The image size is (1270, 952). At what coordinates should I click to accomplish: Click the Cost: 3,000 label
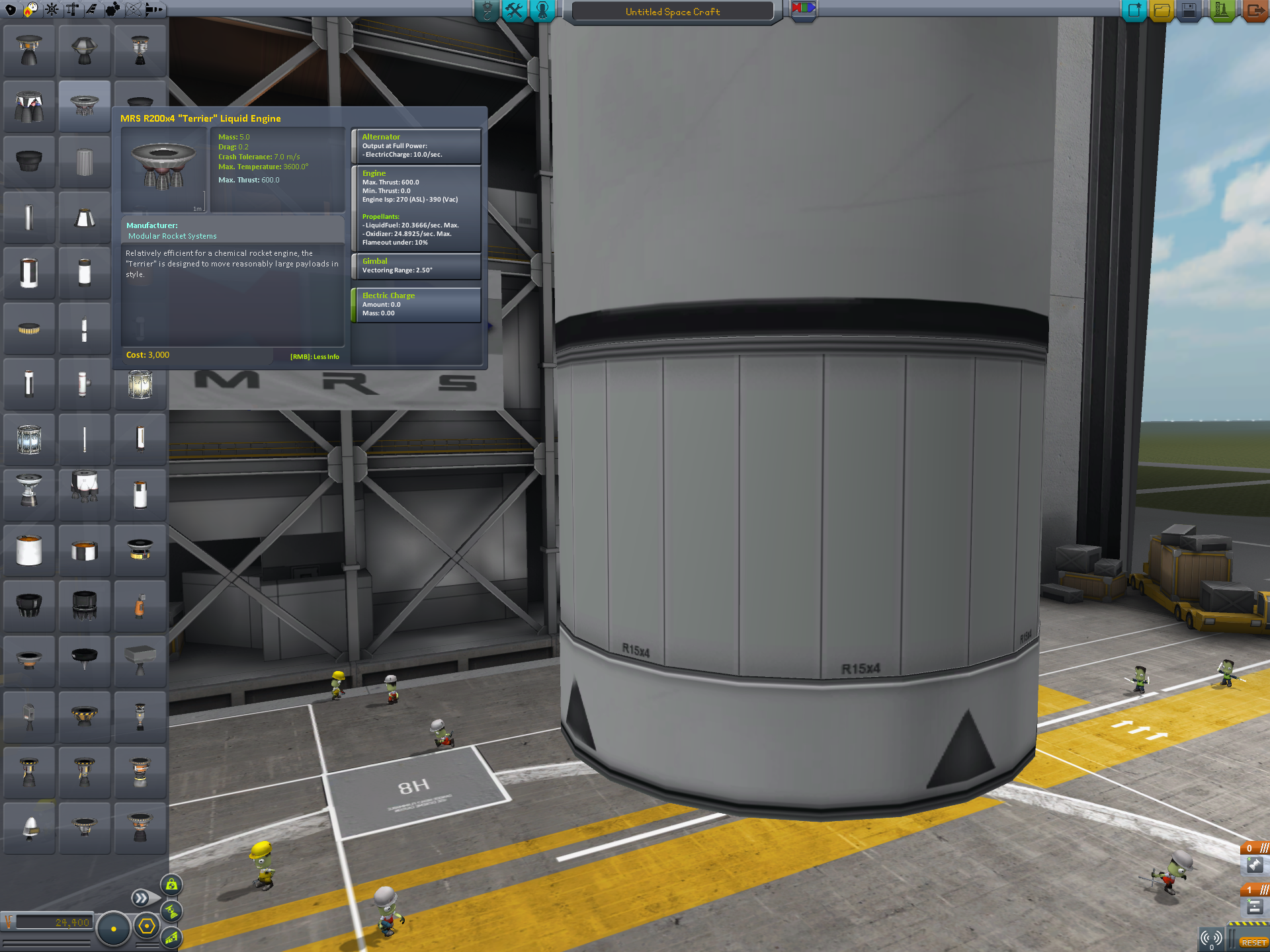point(148,355)
